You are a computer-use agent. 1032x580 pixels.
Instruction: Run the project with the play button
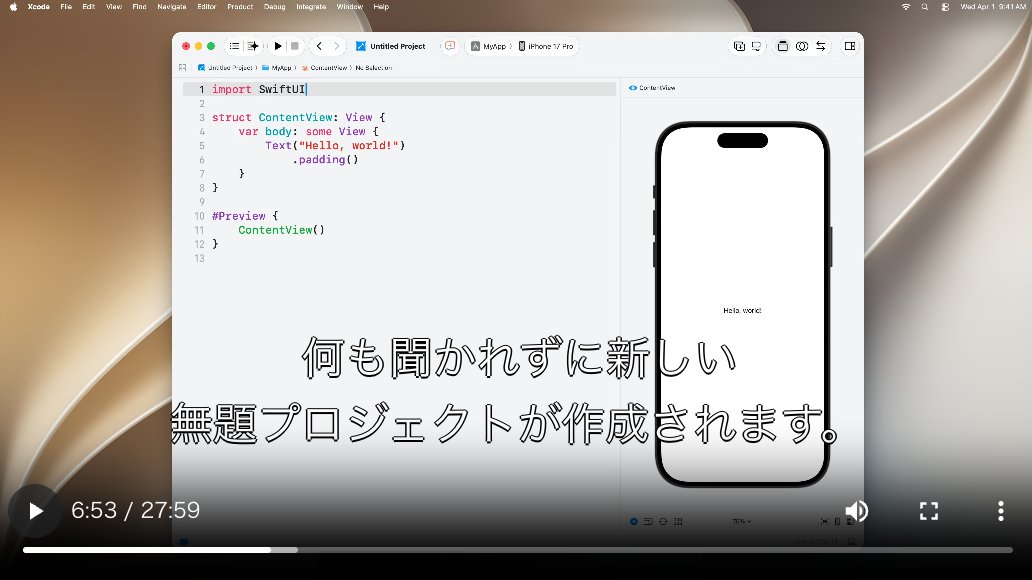(x=278, y=46)
